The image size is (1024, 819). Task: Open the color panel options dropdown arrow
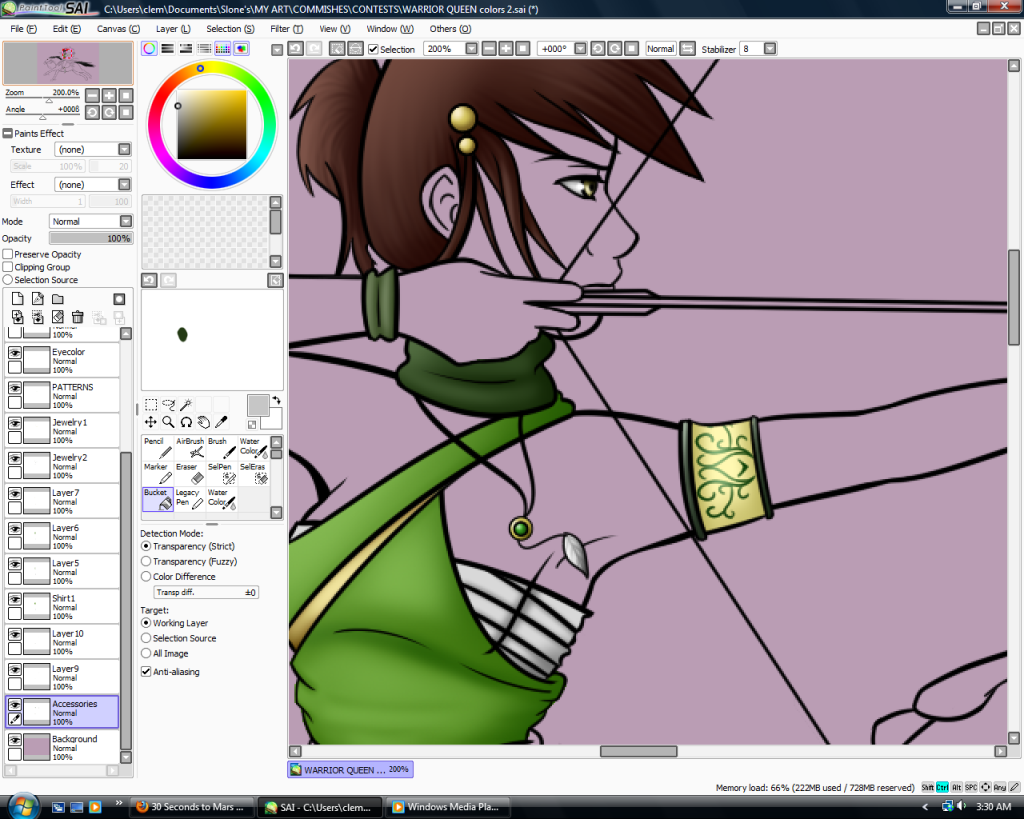point(277,50)
